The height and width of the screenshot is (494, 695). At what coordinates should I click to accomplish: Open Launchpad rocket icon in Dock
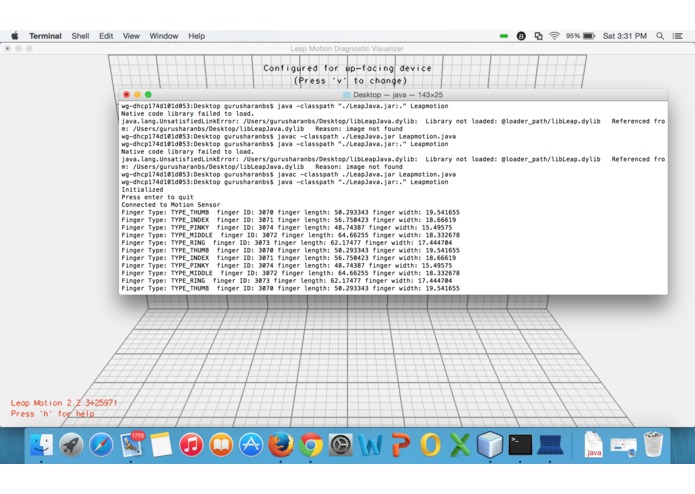pos(71,444)
